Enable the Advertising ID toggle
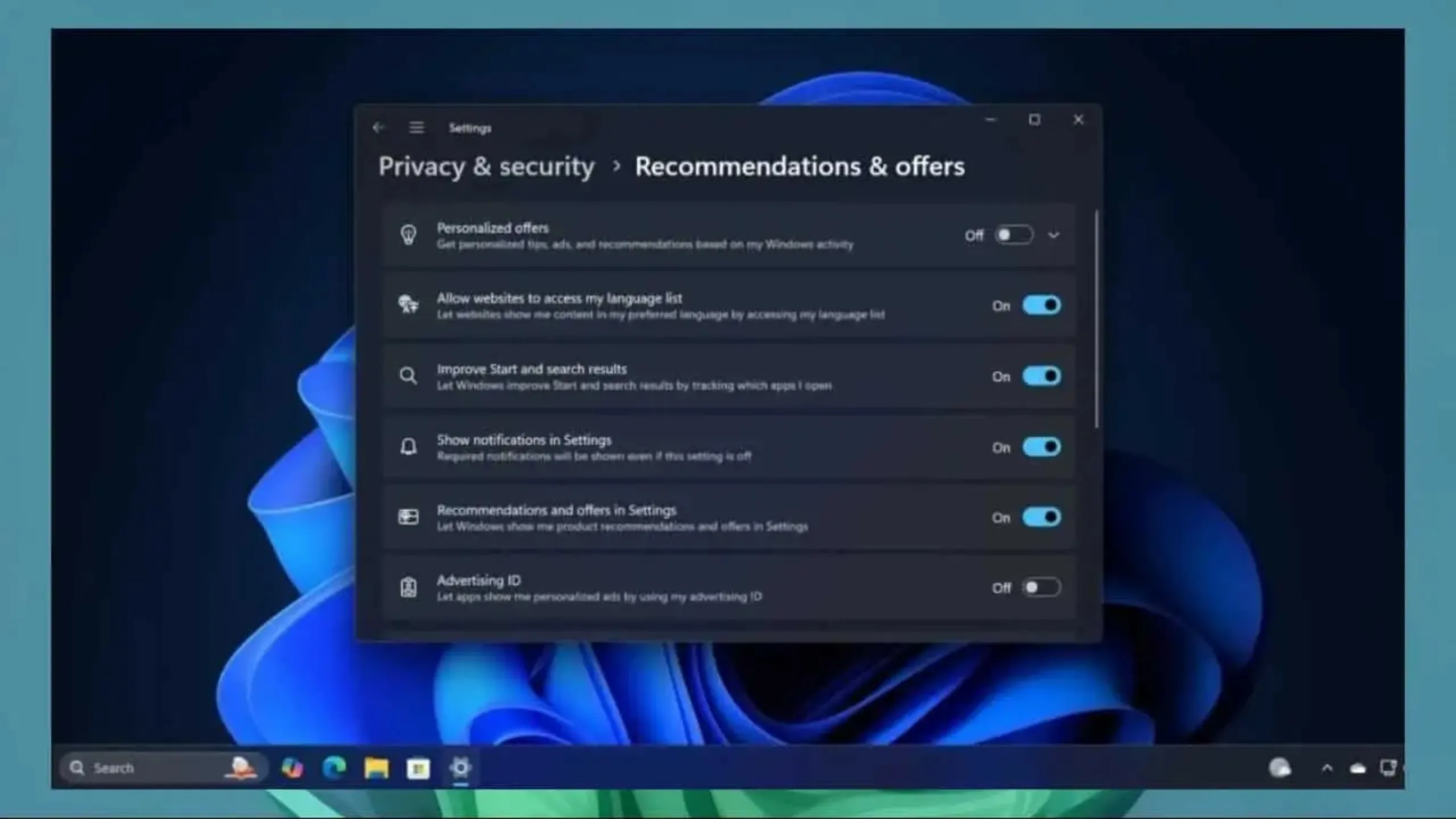Screen dimensions: 1456x819 tap(1041, 588)
